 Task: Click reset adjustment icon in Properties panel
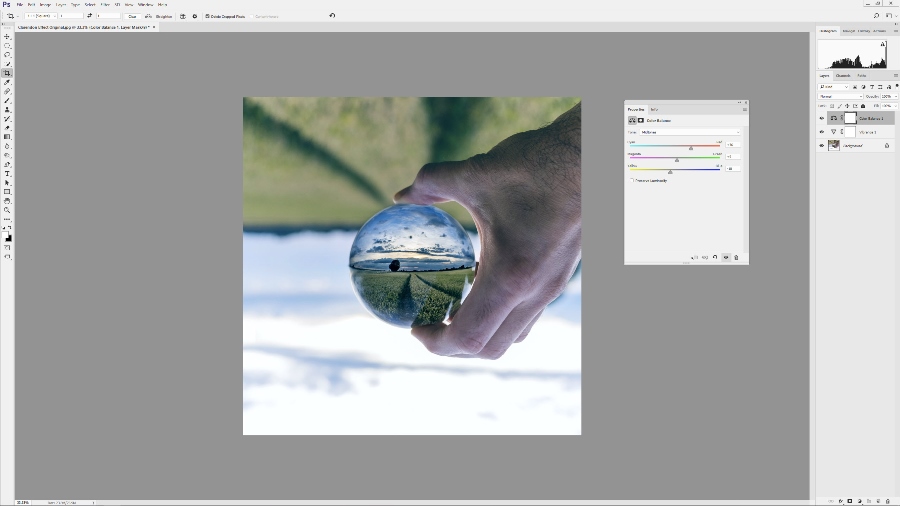coord(715,258)
